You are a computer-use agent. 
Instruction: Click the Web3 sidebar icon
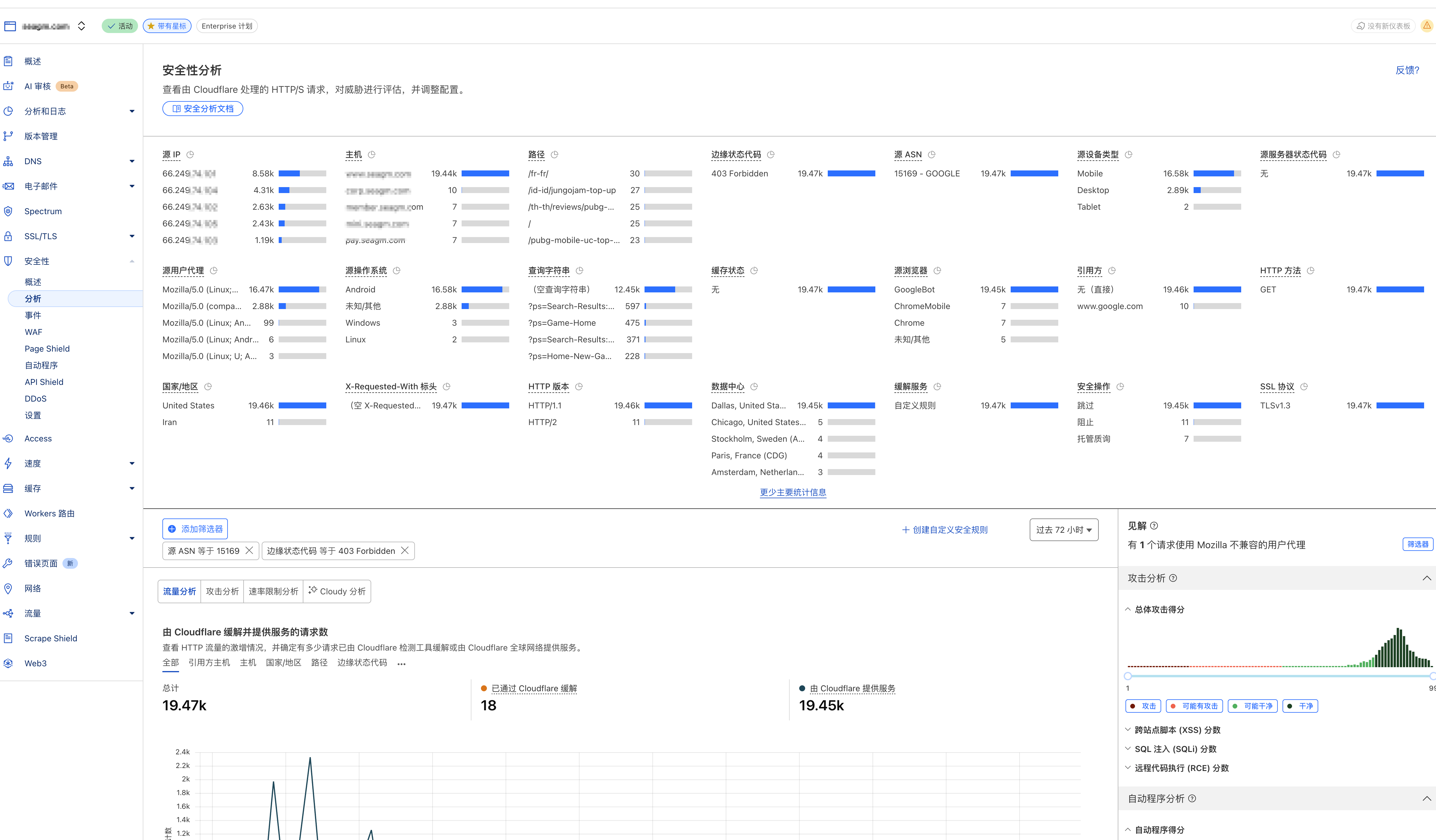(x=9, y=663)
